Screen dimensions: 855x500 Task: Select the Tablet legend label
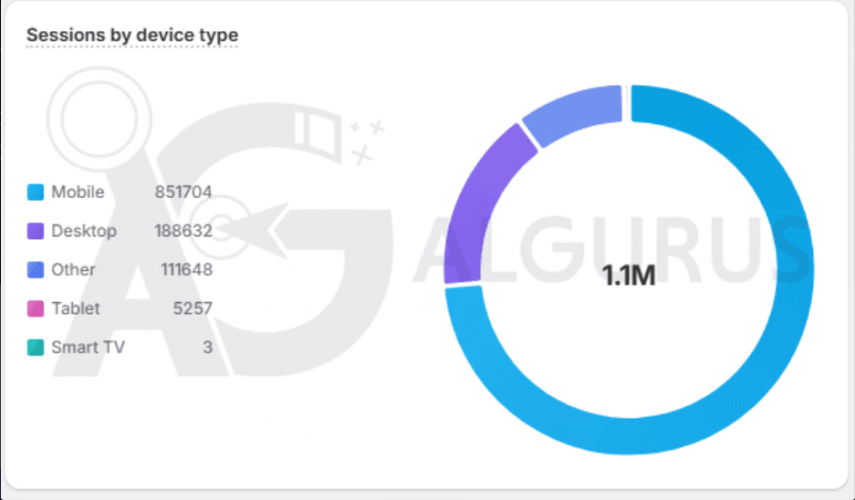pos(76,309)
